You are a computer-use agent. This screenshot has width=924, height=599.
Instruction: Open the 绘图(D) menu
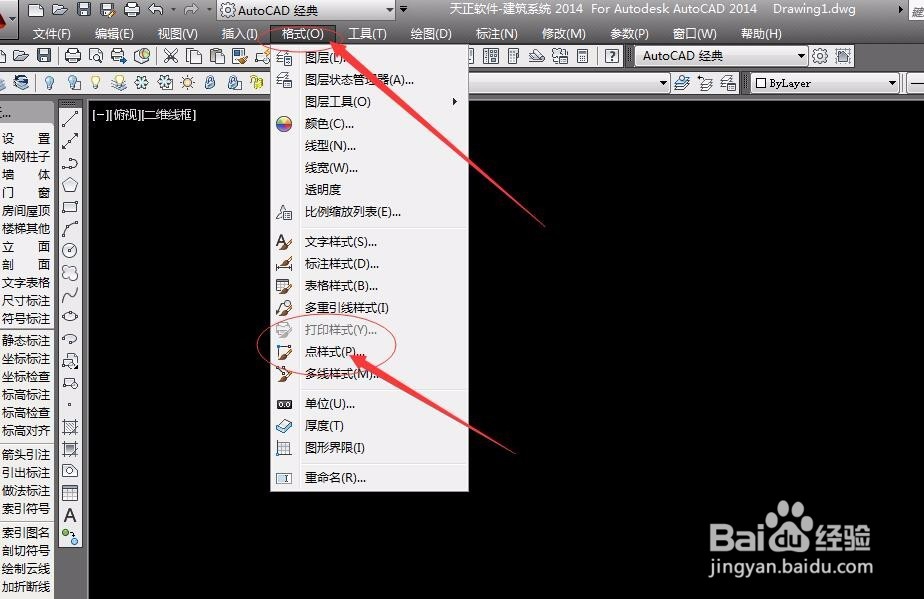coord(431,34)
